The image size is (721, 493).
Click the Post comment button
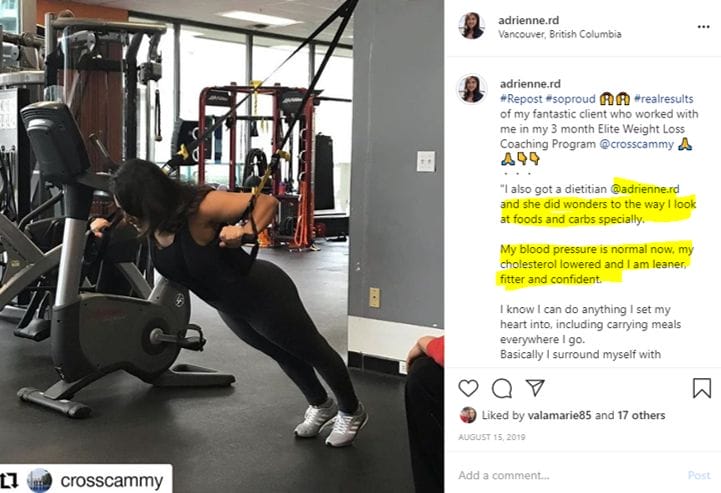tap(699, 475)
